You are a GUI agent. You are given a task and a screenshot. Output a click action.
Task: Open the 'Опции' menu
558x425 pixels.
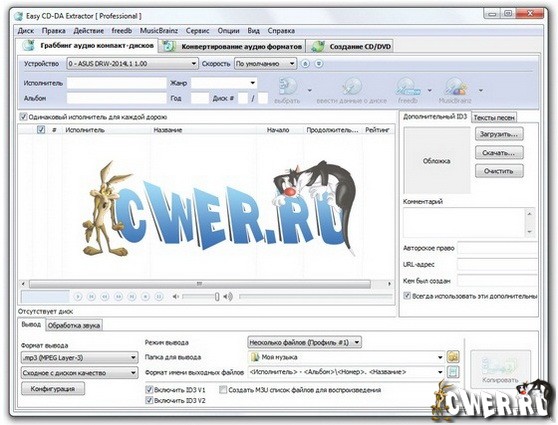(228, 31)
